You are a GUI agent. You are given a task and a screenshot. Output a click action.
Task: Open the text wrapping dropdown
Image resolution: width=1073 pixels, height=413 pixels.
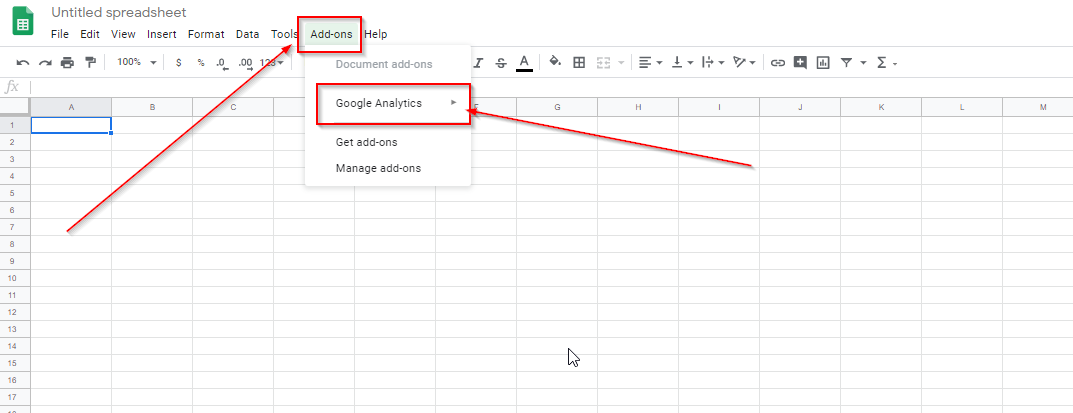(714, 63)
